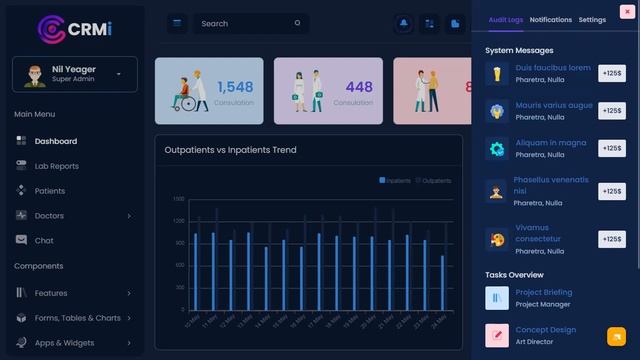Click beer icon beside Duis faucibus lorem

click(x=497, y=73)
